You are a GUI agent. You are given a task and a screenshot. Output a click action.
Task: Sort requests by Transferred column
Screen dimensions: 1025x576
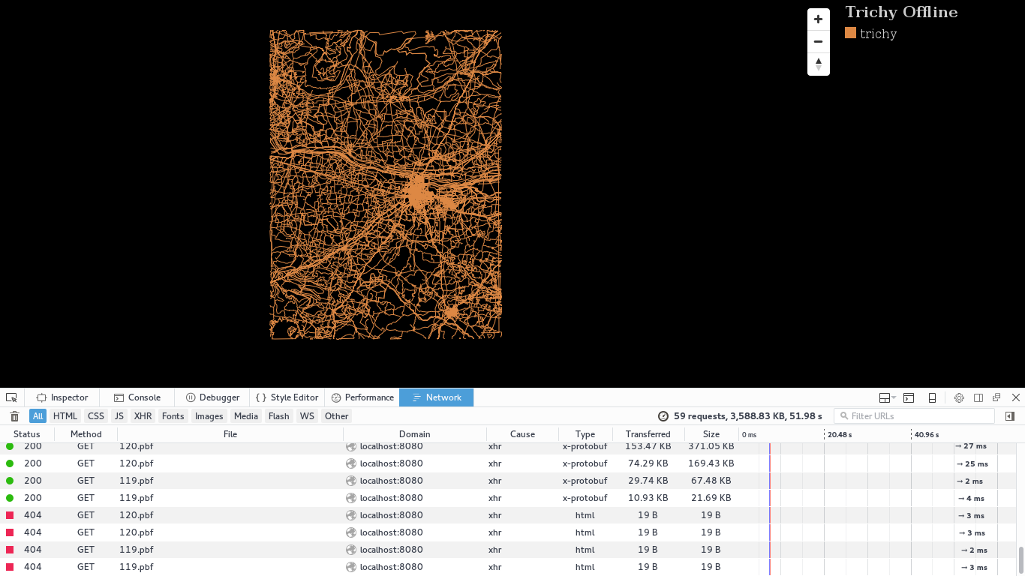[x=648, y=434]
